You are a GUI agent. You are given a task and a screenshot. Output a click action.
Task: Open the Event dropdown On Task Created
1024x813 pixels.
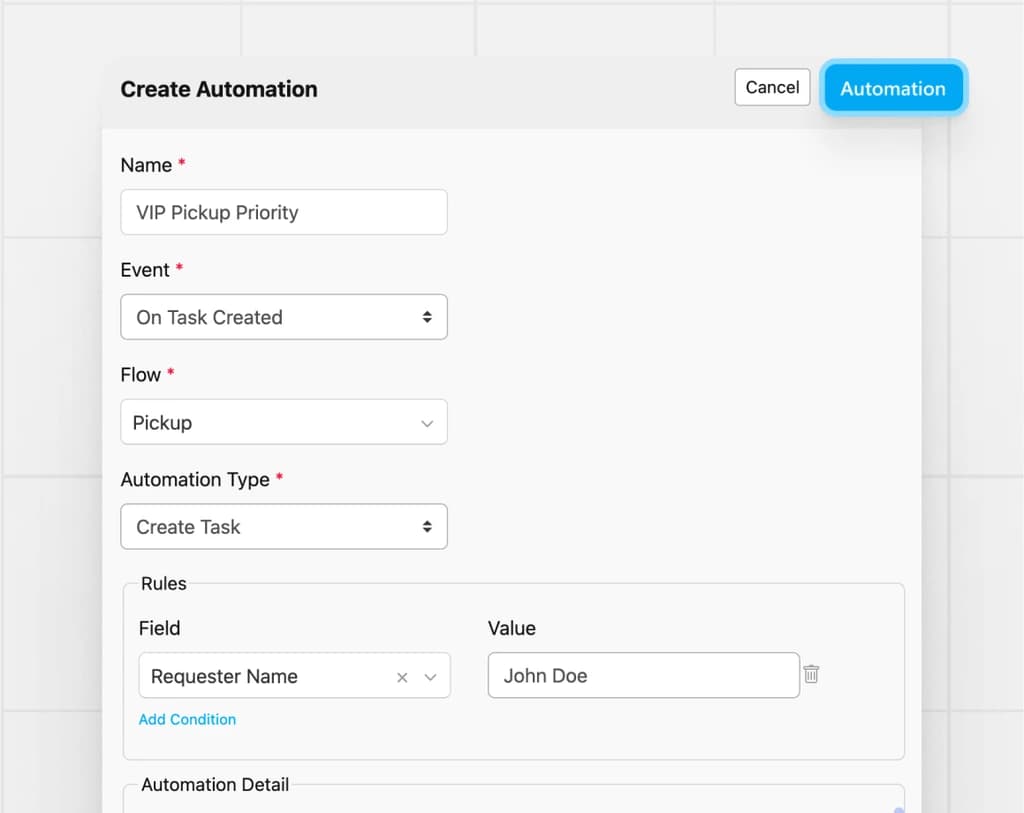[284, 317]
